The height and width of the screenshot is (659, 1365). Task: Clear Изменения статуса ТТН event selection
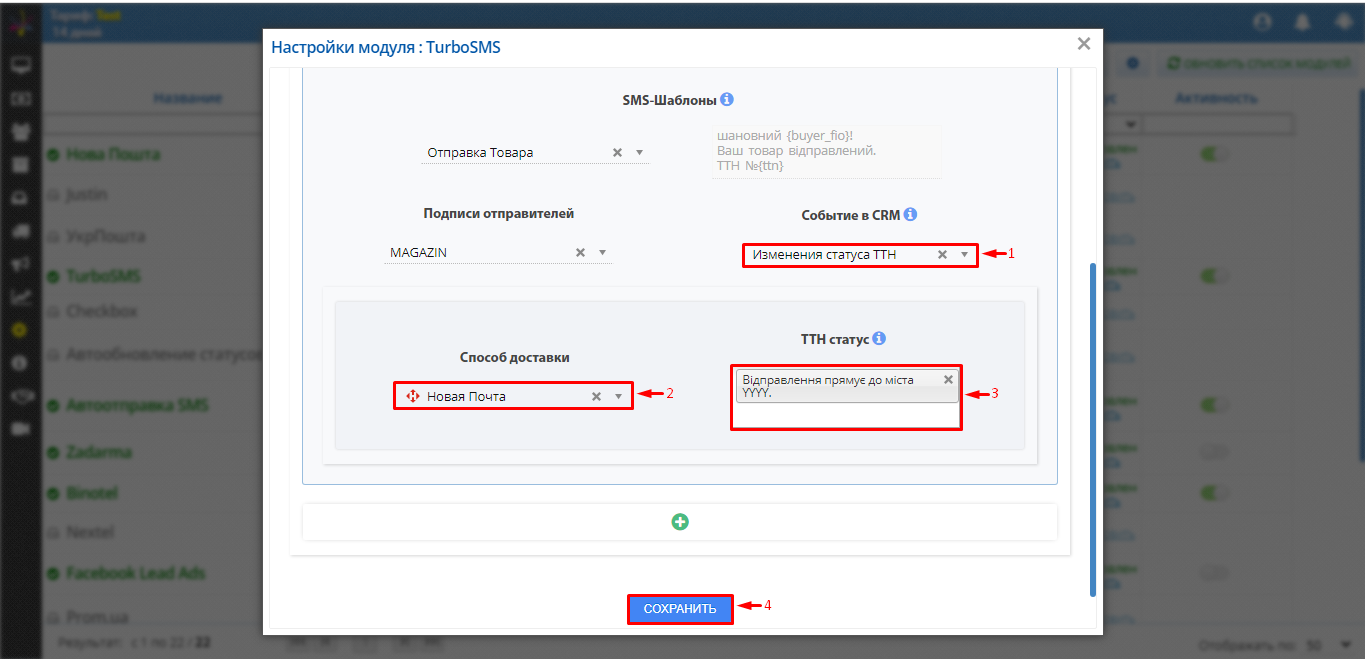pos(942,255)
